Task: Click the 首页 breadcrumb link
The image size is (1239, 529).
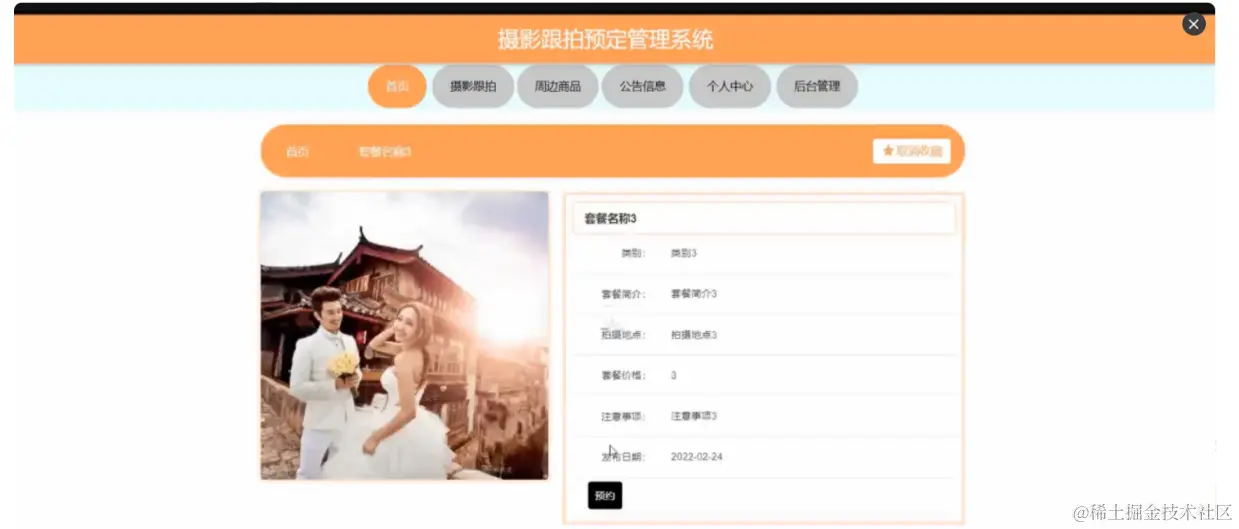Action: [297, 152]
